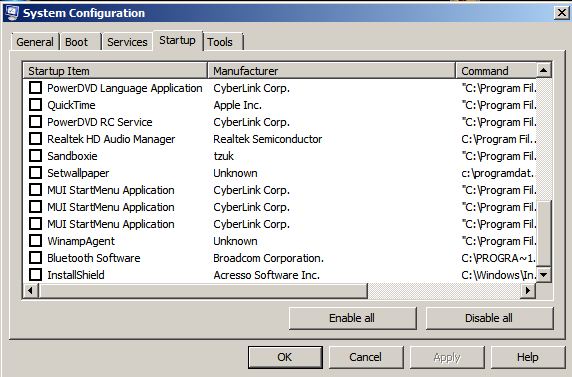Open the Boot tab
The width and height of the screenshot is (572, 377).
(80, 42)
